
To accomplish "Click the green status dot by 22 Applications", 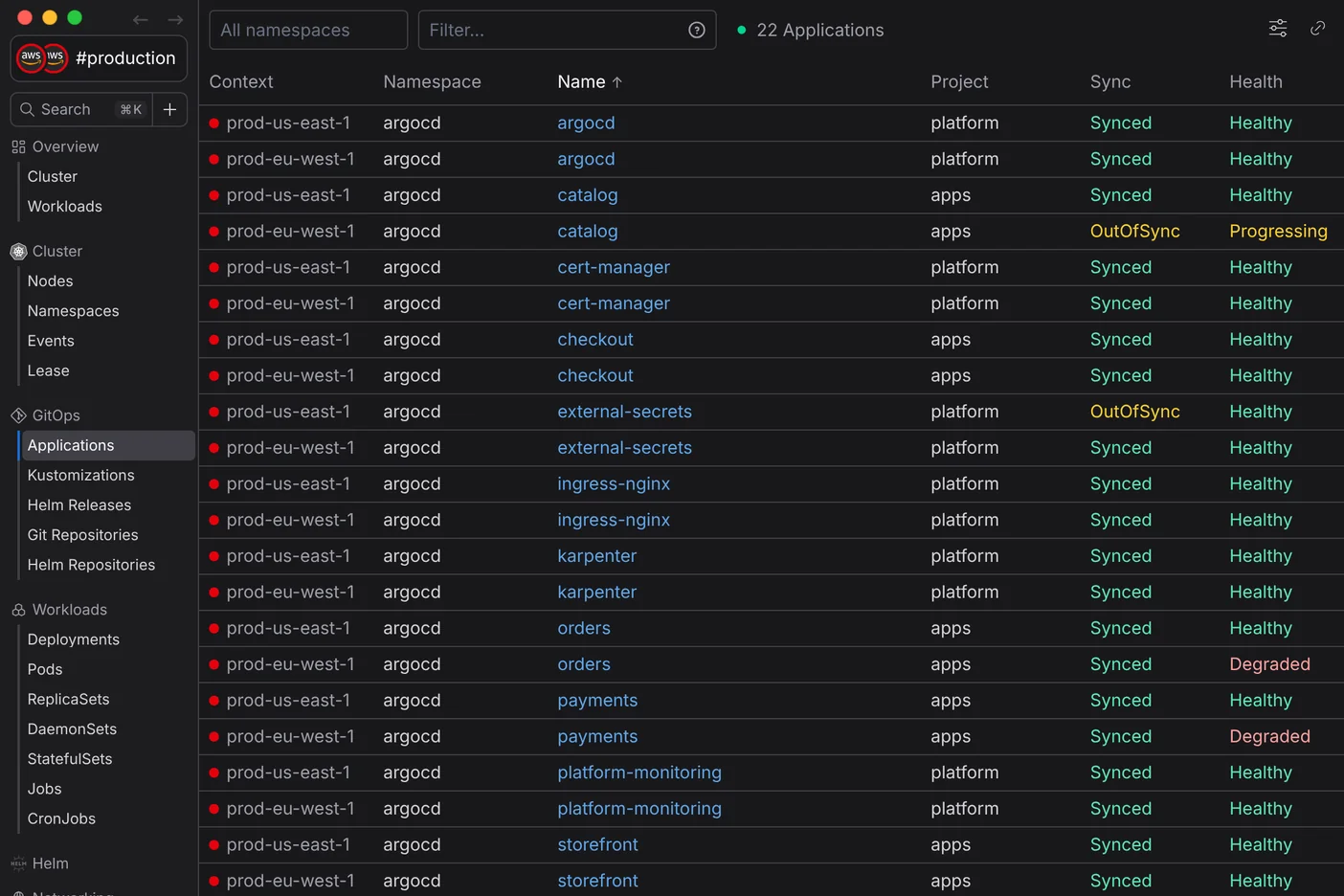I will click(x=742, y=30).
